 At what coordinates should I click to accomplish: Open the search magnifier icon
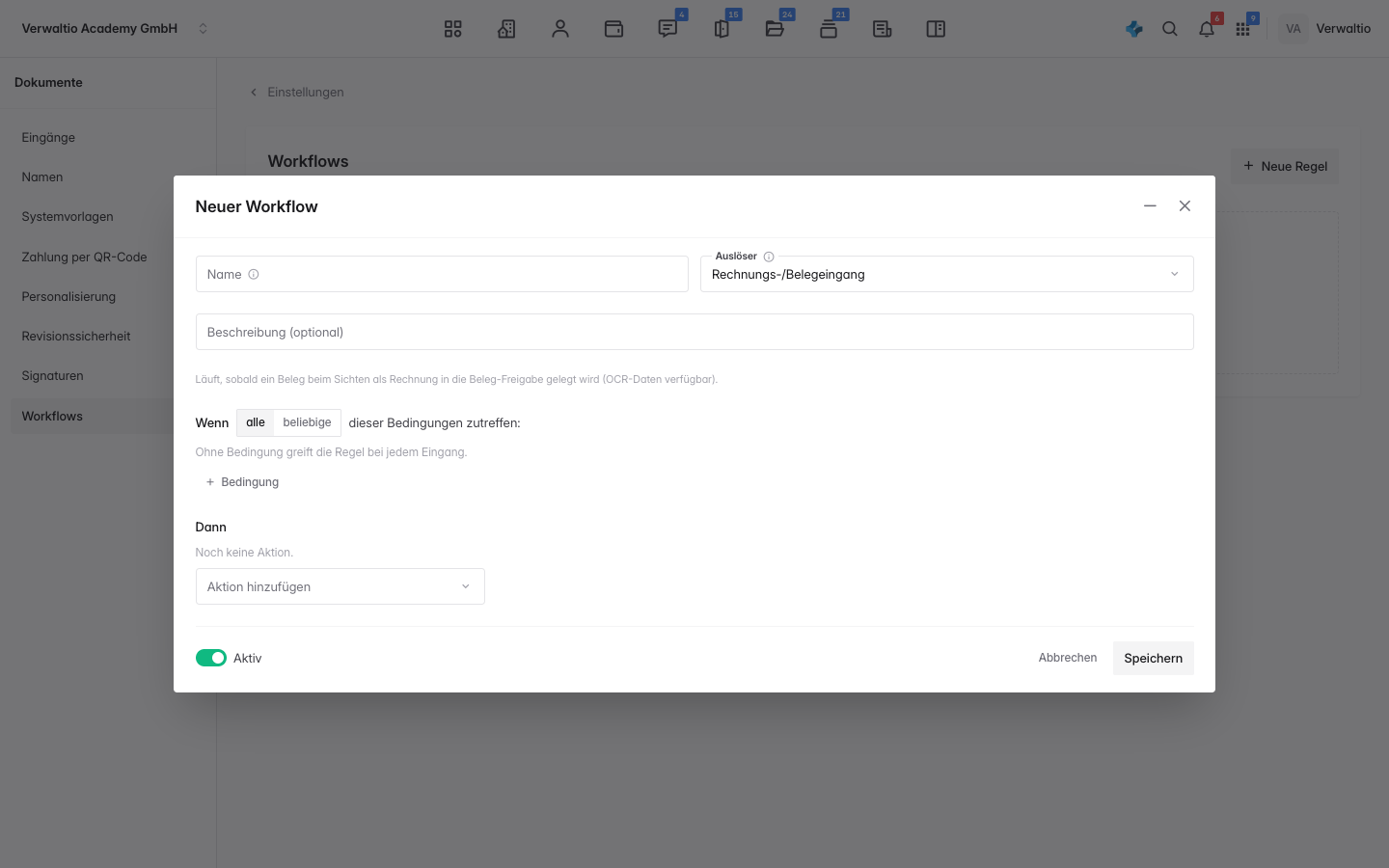point(1170,29)
